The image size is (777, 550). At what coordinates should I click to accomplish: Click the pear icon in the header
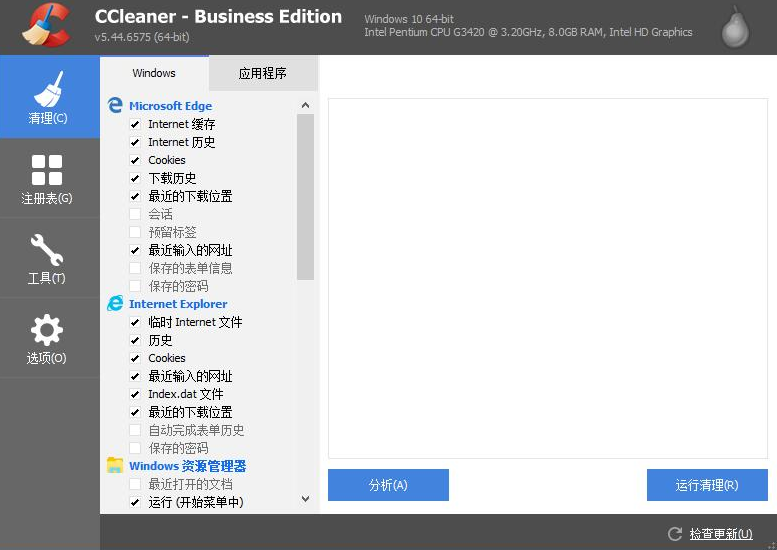(x=735, y=27)
